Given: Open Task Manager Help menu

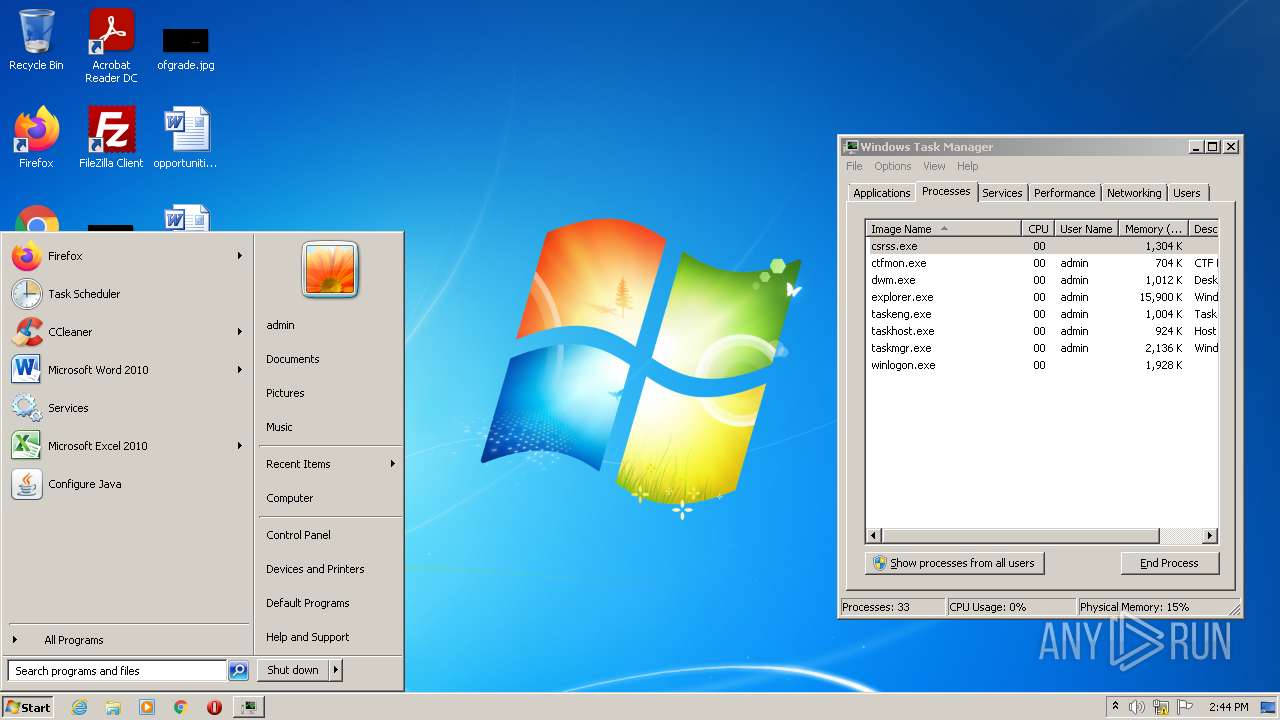Looking at the screenshot, I should click(967, 166).
